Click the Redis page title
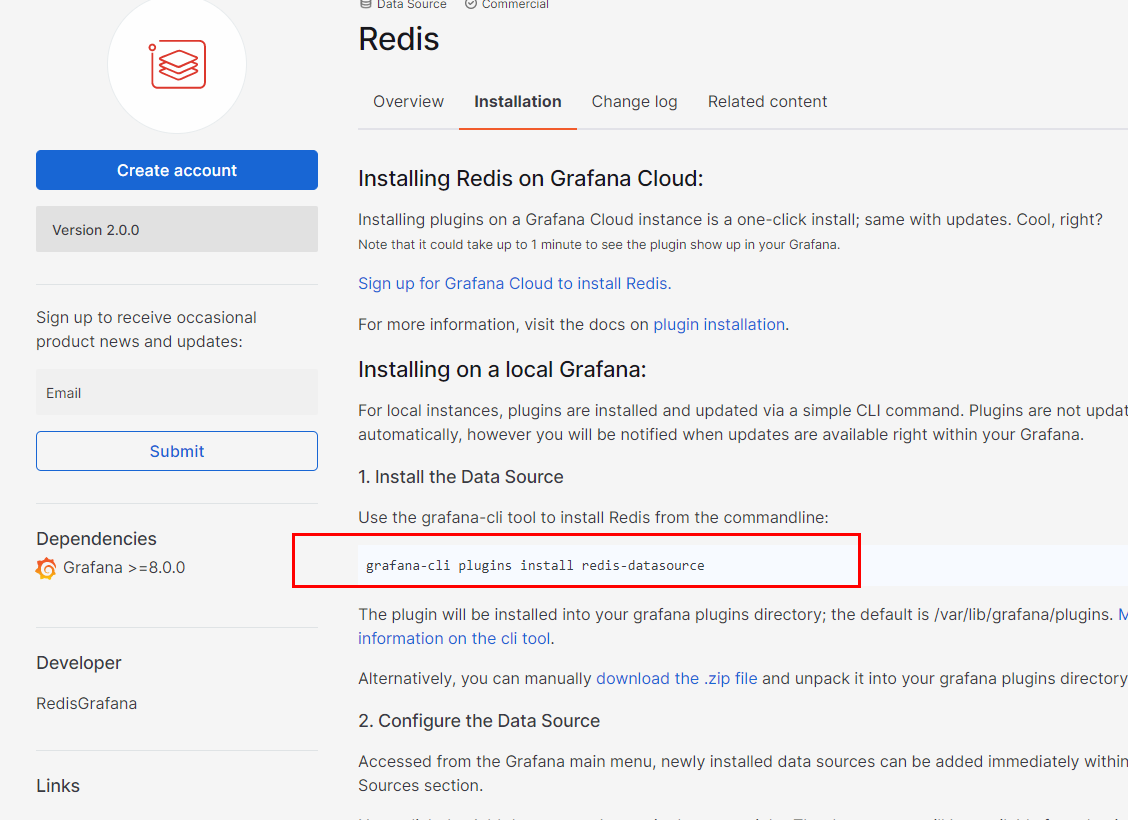 pyautogui.click(x=399, y=39)
